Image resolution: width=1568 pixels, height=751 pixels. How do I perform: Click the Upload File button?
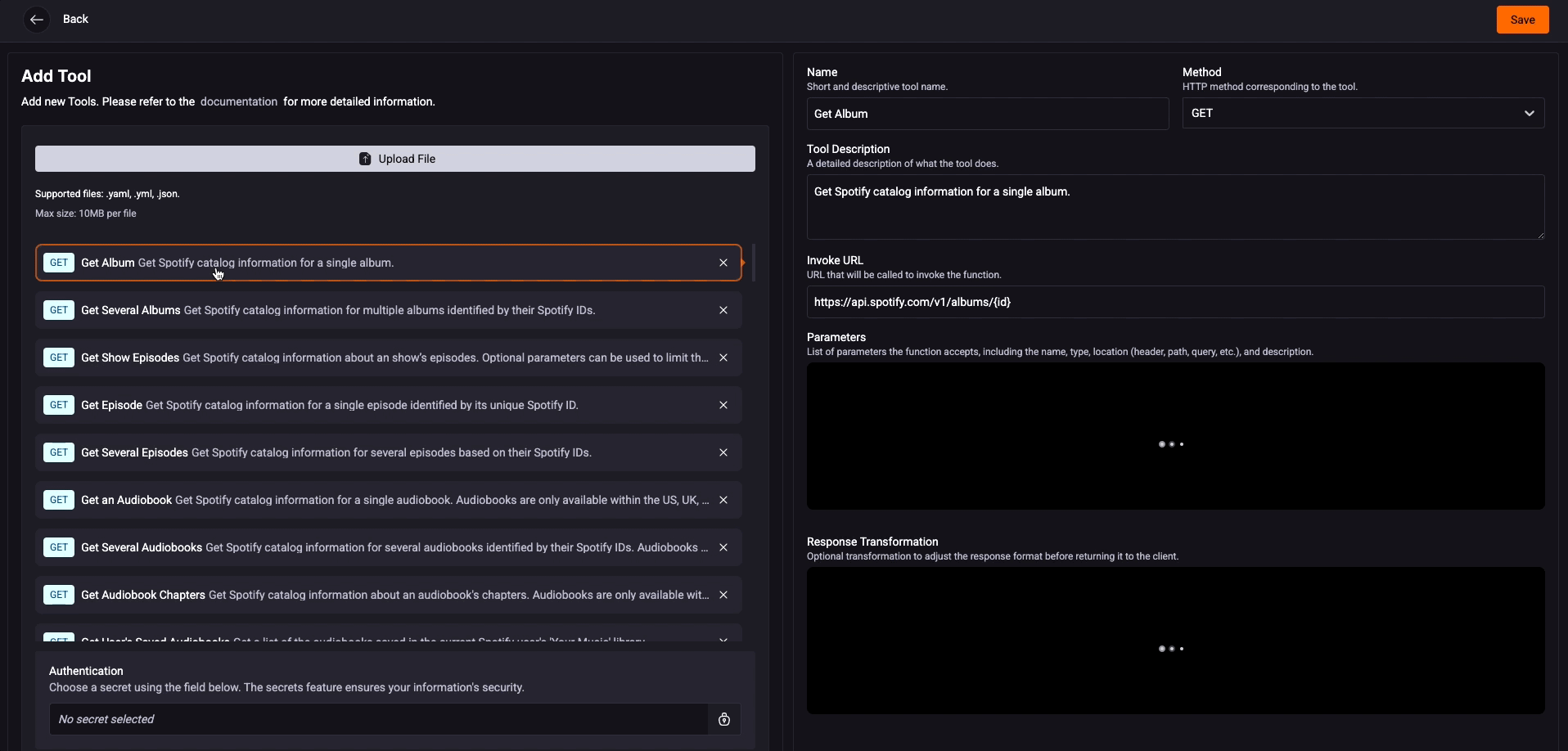(394, 159)
